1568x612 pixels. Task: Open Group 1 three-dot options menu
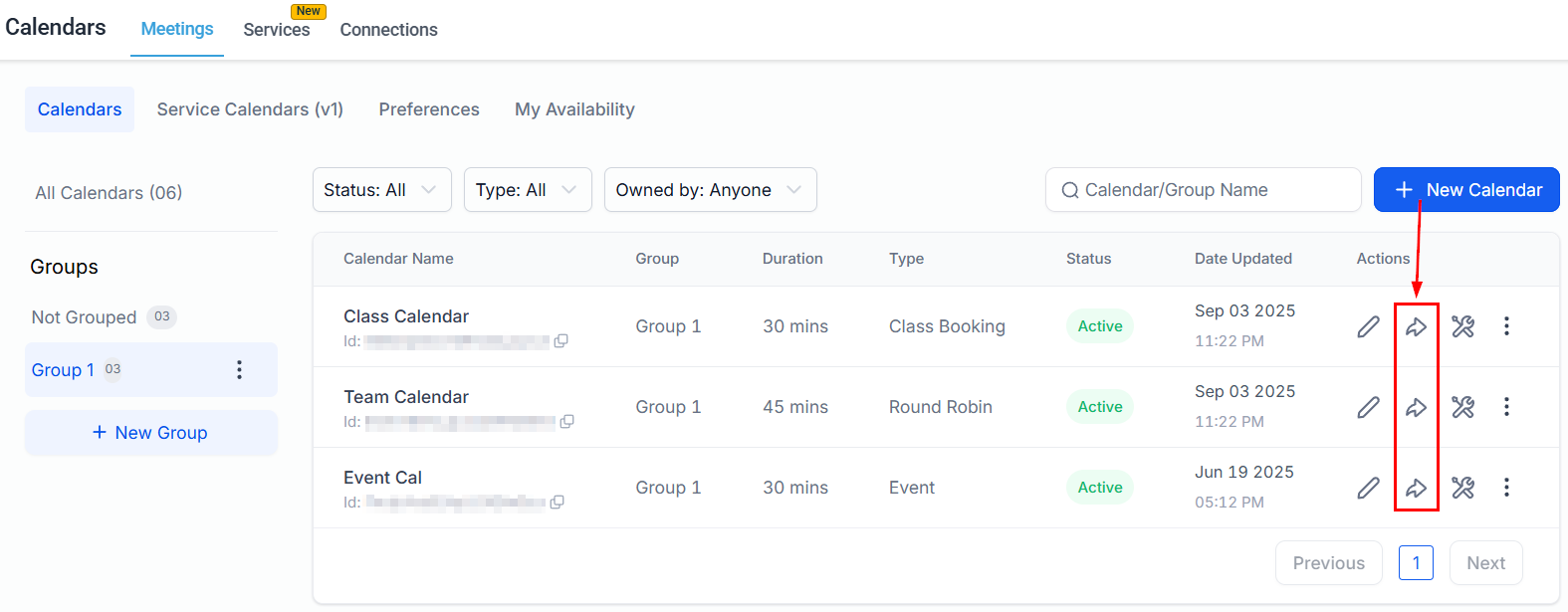(x=239, y=370)
